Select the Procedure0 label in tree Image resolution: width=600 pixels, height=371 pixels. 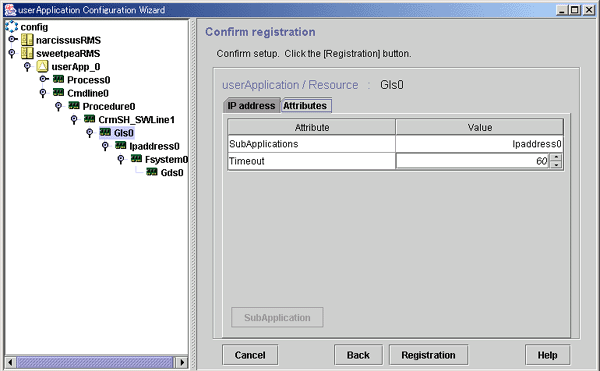[x=109, y=106]
